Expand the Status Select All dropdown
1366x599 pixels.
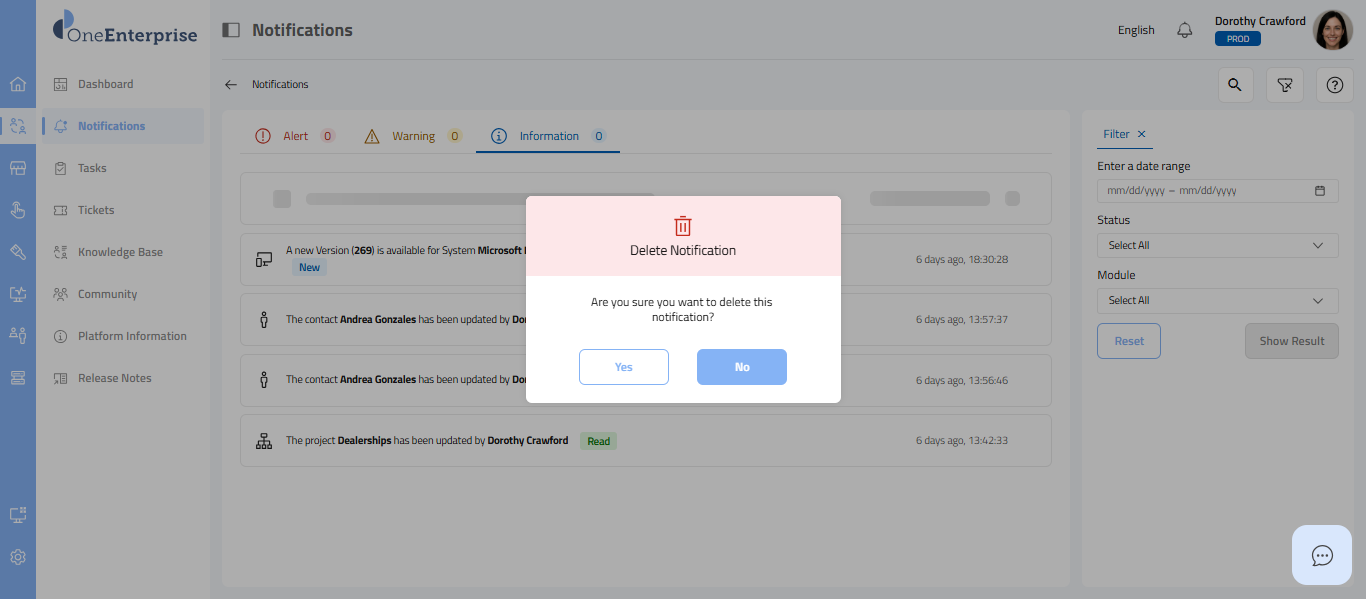click(1217, 245)
